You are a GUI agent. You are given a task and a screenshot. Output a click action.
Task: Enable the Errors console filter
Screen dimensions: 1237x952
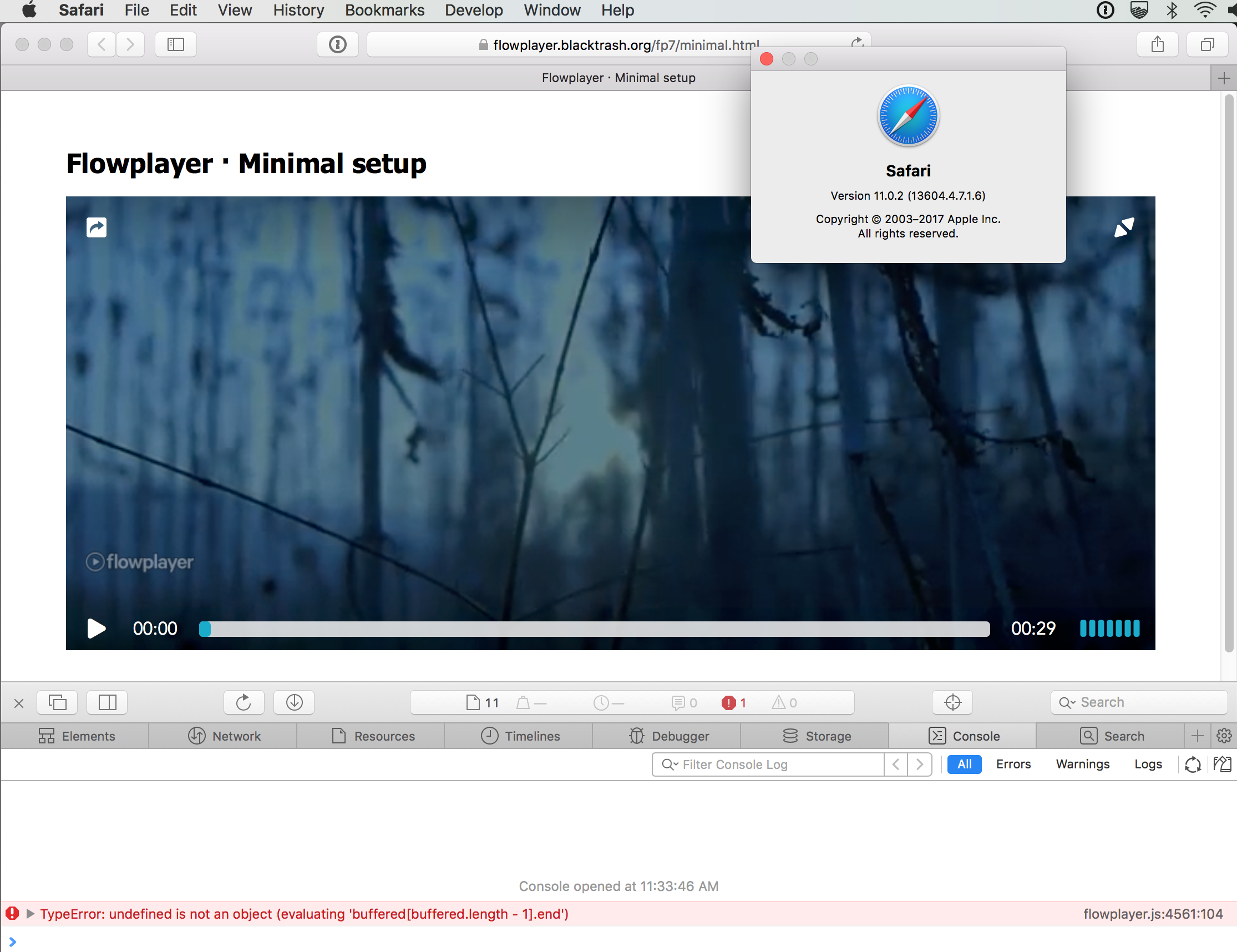(1013, 764)
